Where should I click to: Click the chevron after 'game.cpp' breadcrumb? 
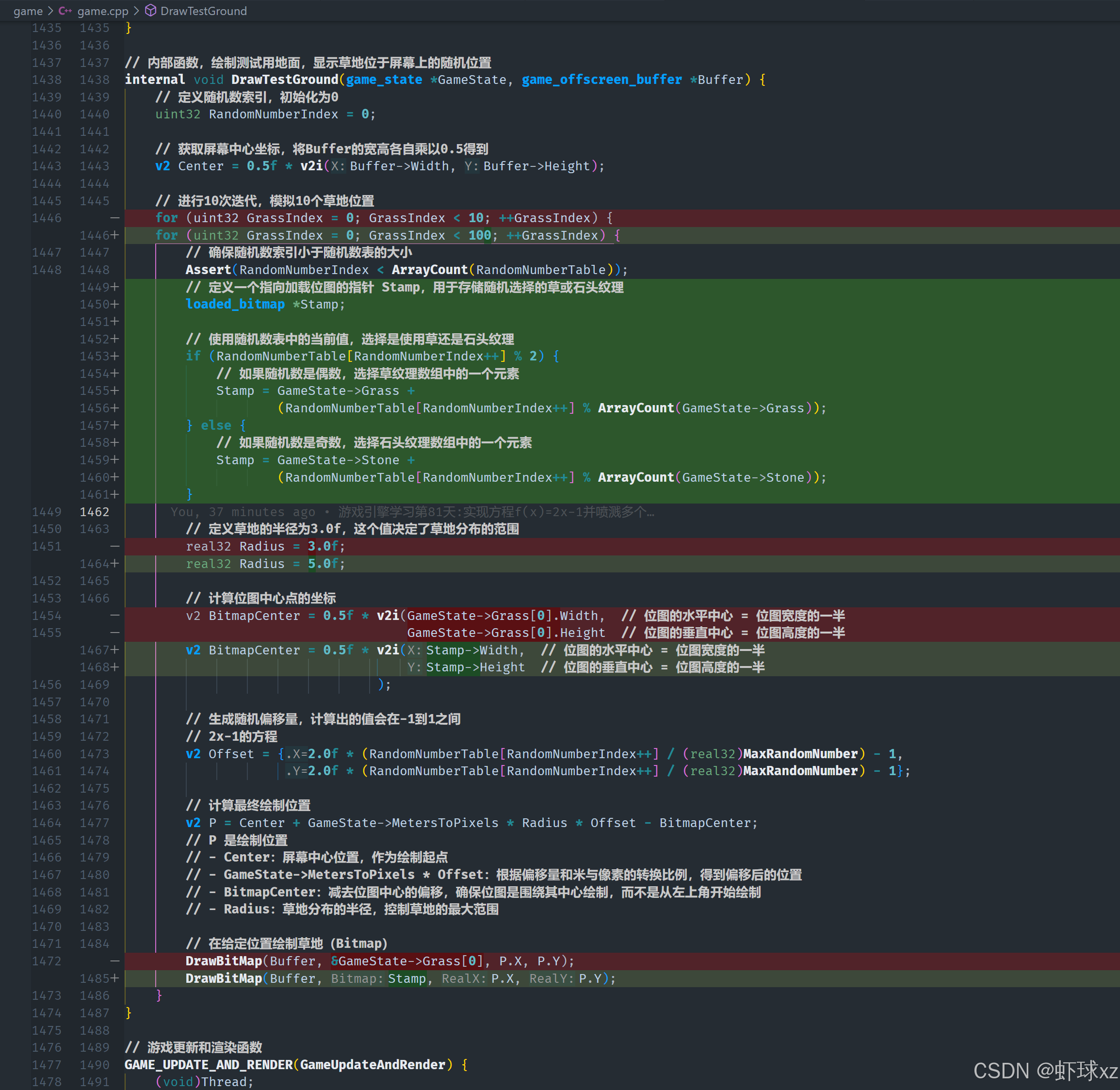[136, 11]
